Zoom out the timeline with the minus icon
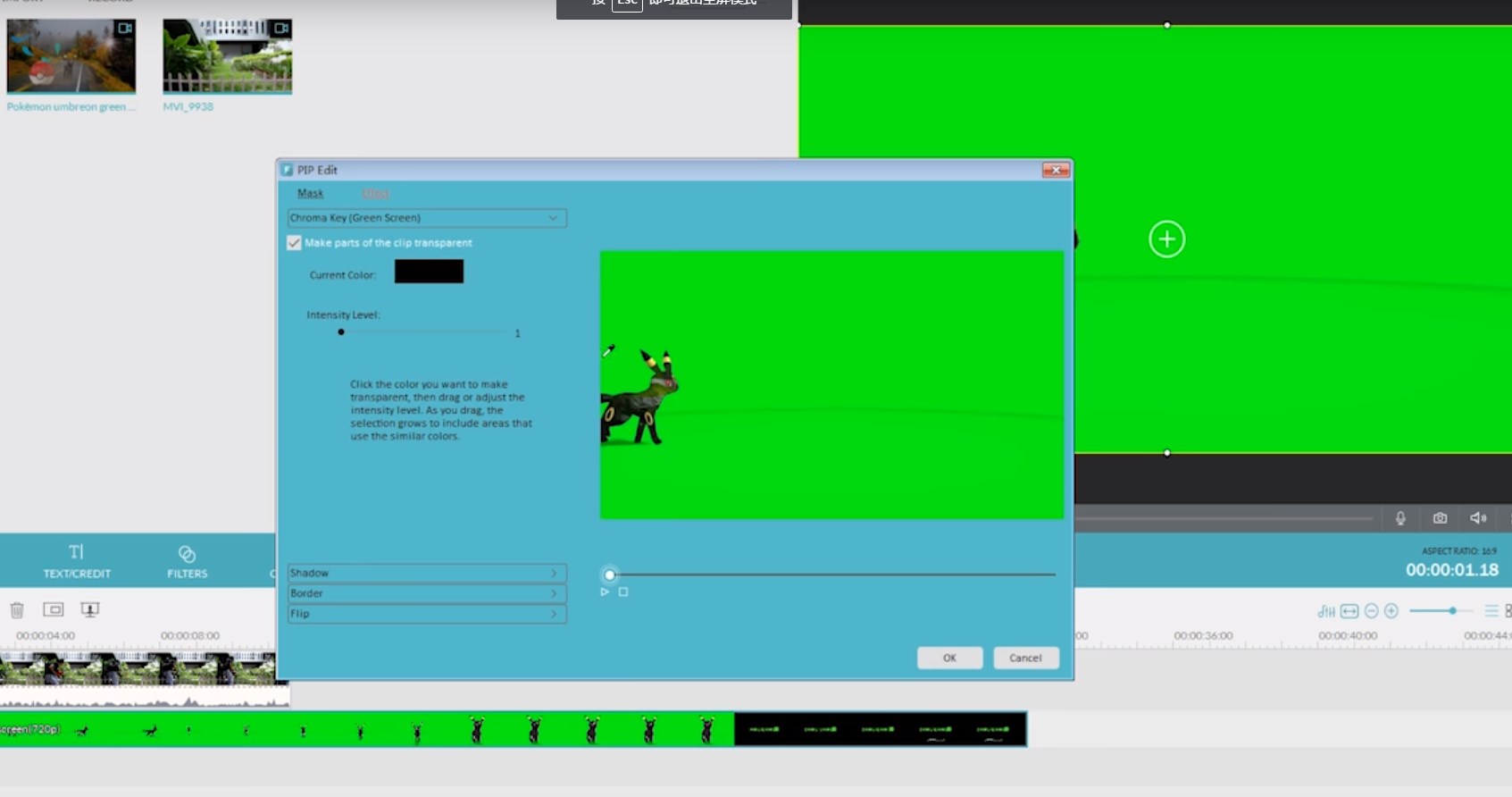 pos(1372,611)
